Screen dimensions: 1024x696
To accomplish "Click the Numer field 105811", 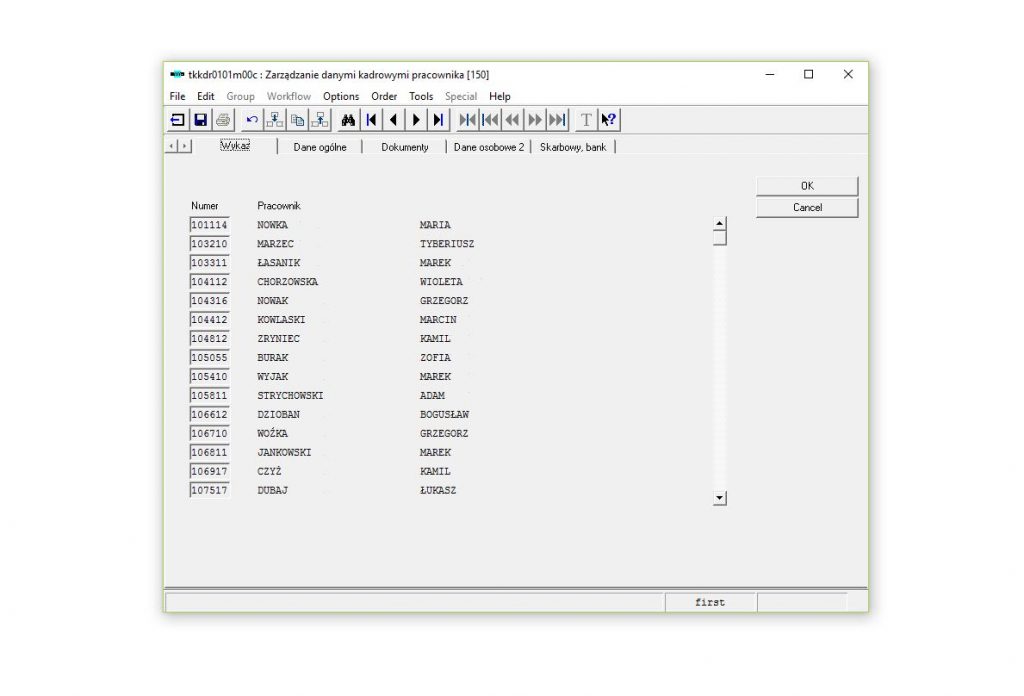I will pyautogui.click(x=210, y=395).
